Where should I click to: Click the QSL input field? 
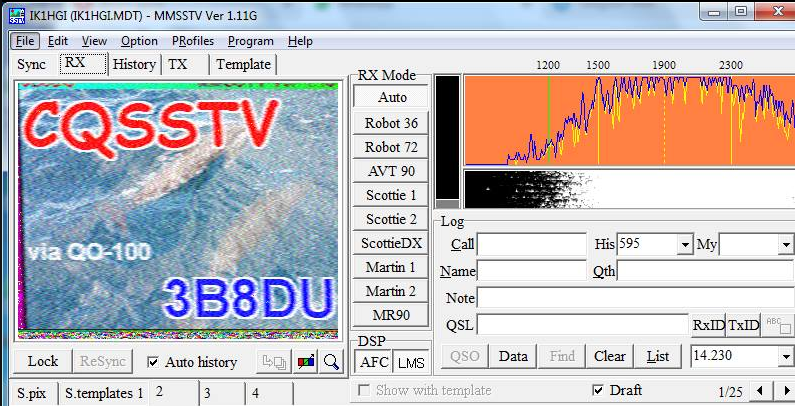[x=582, y=325]
